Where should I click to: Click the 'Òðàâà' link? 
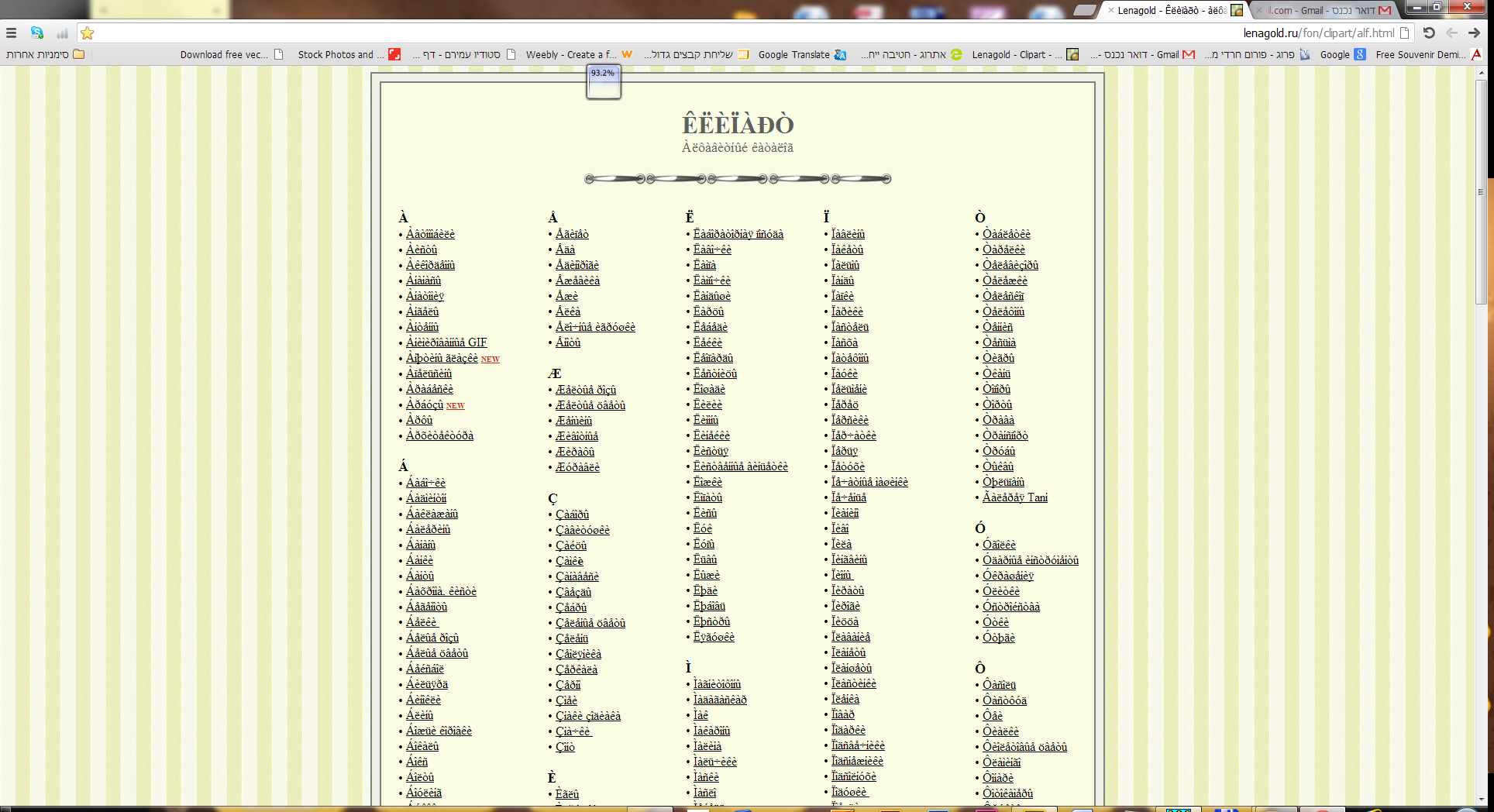coord(998,420)
